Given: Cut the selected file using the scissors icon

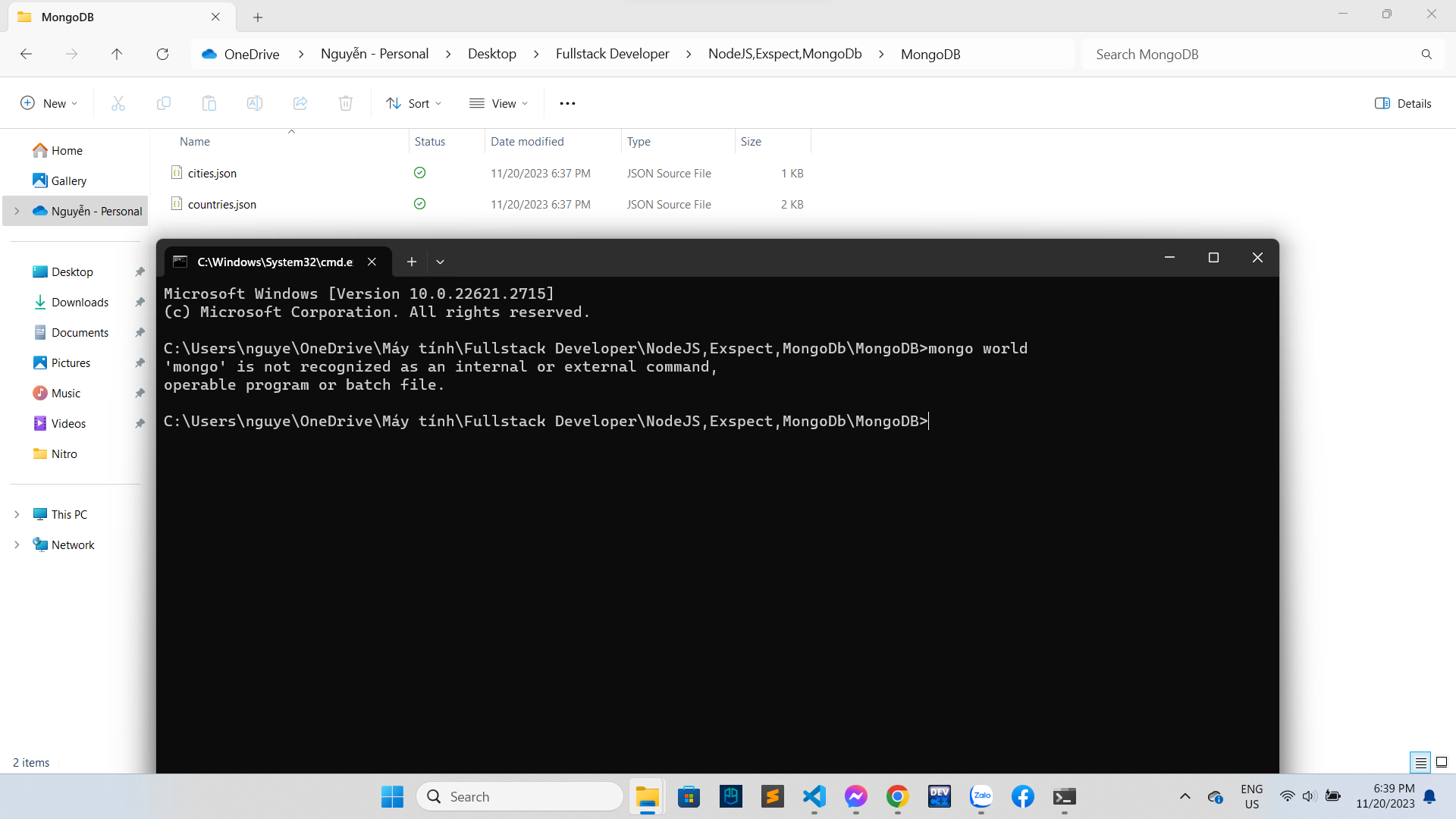Looking at the screenshot, I should click(x=118, y=103).
